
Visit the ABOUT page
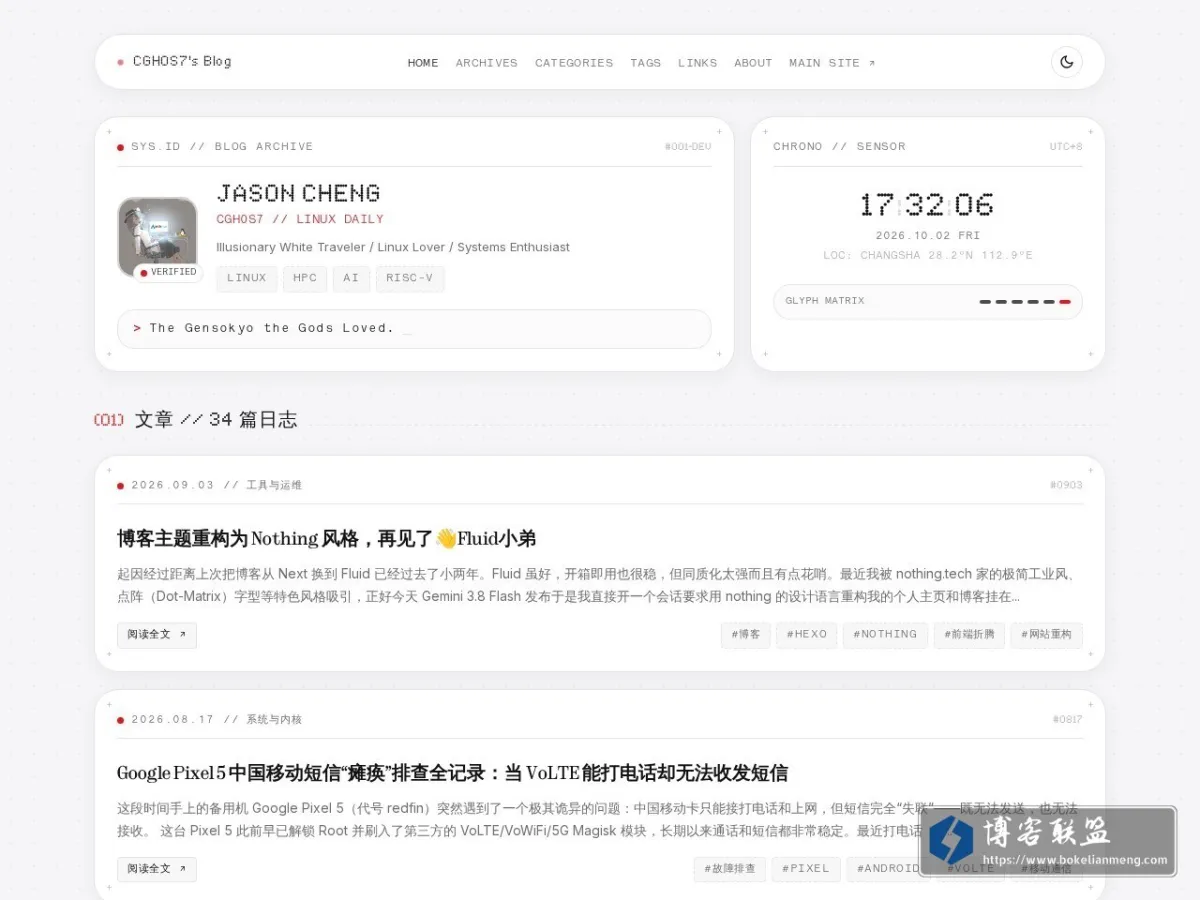point(753,62)
